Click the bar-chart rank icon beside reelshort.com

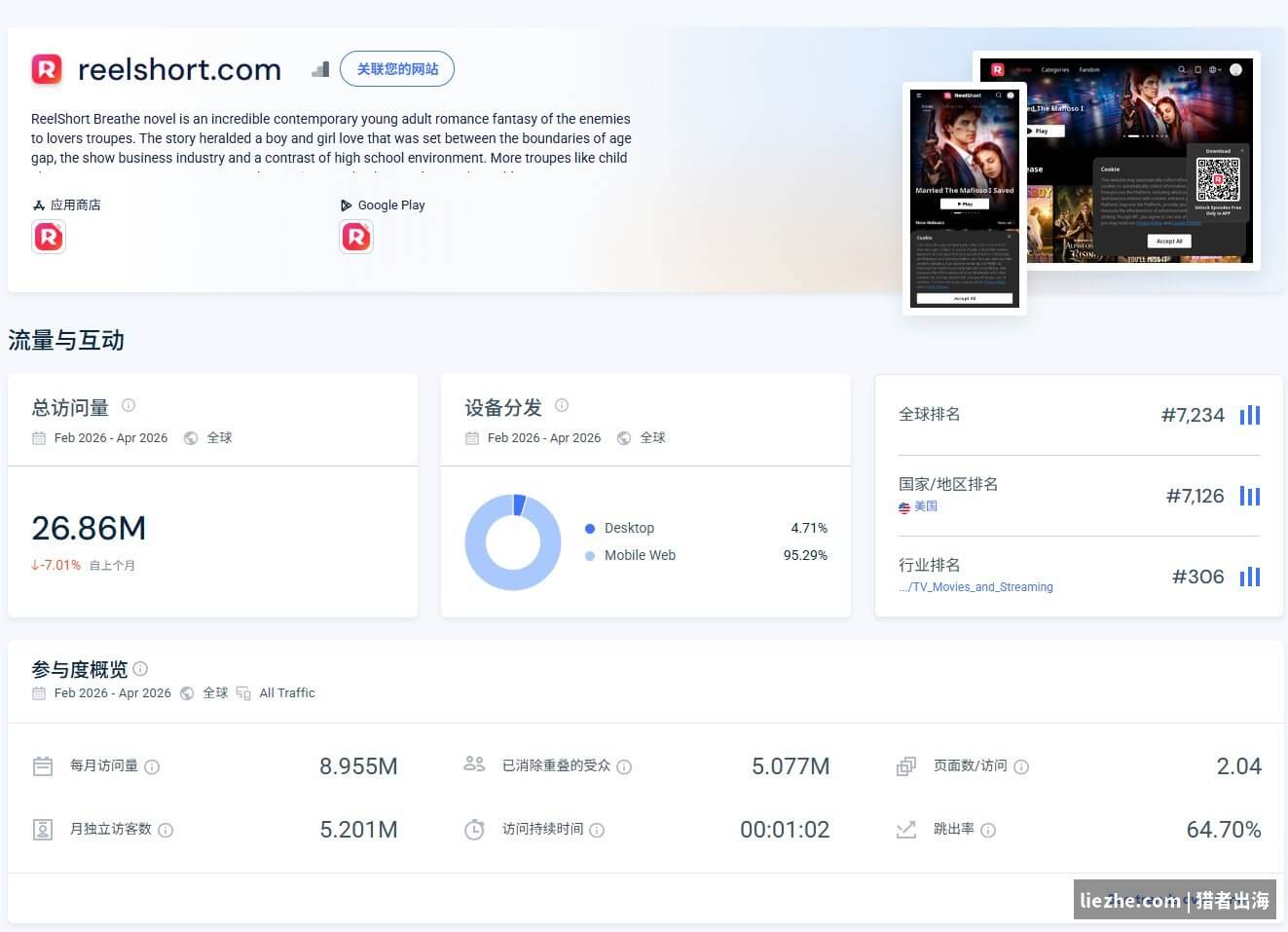tap(320, 69)
